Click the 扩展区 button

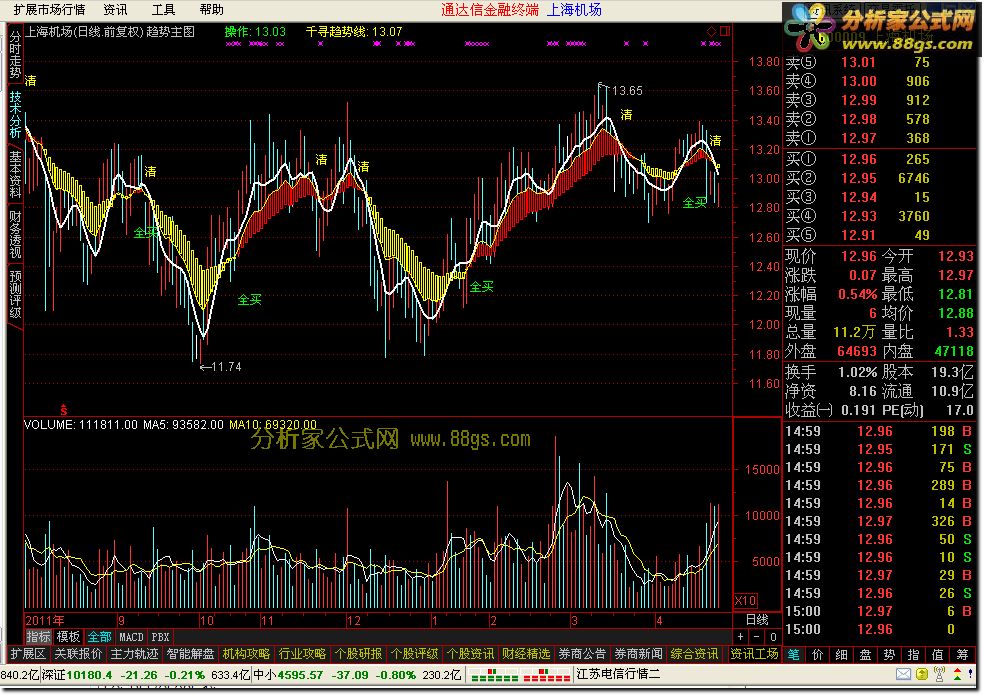28,654
